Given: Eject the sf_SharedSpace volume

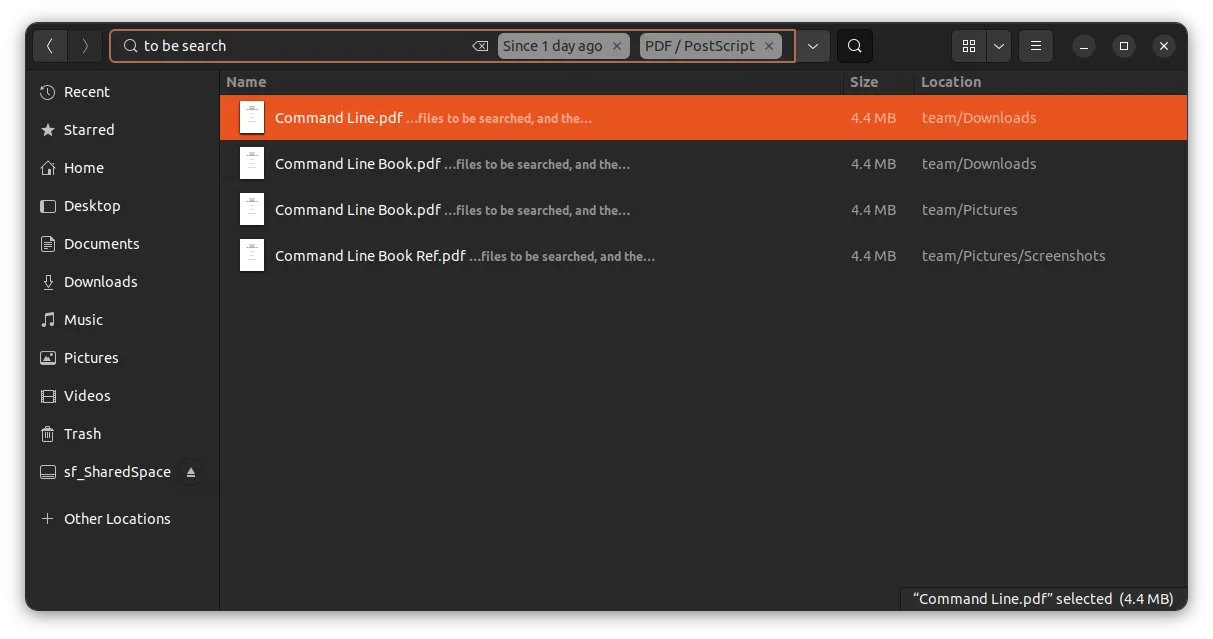Looking at the screenshot, I should point(191,472).
